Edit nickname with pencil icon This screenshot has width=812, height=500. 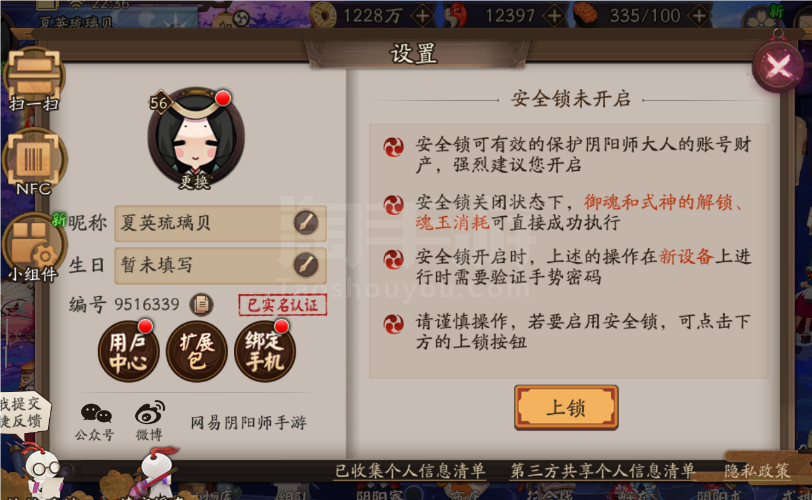[306, 223]
